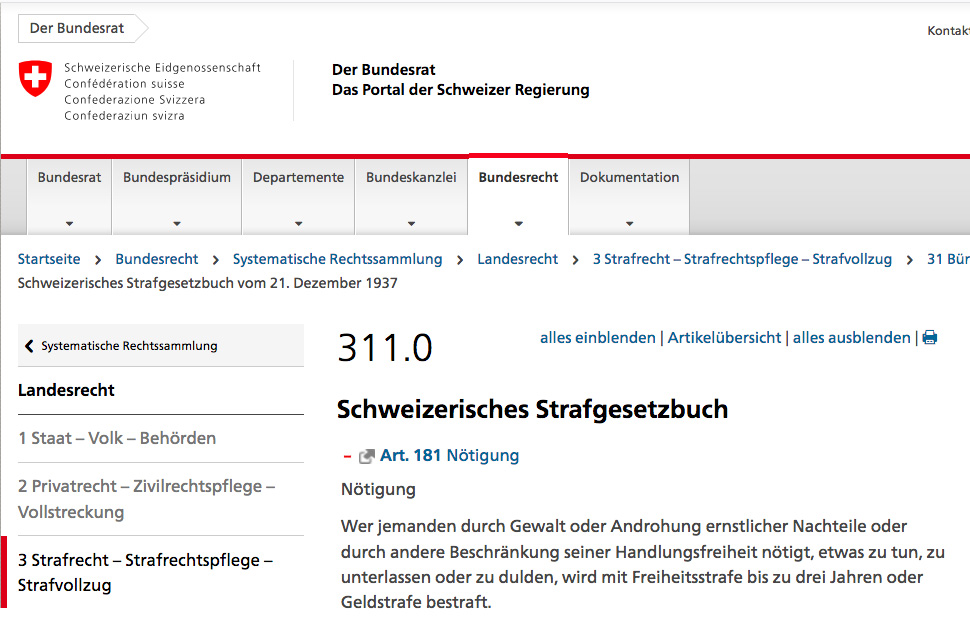Open the Artikelübersicht link
The width and height of the screenshot is (970, 633).
[724, 338]
